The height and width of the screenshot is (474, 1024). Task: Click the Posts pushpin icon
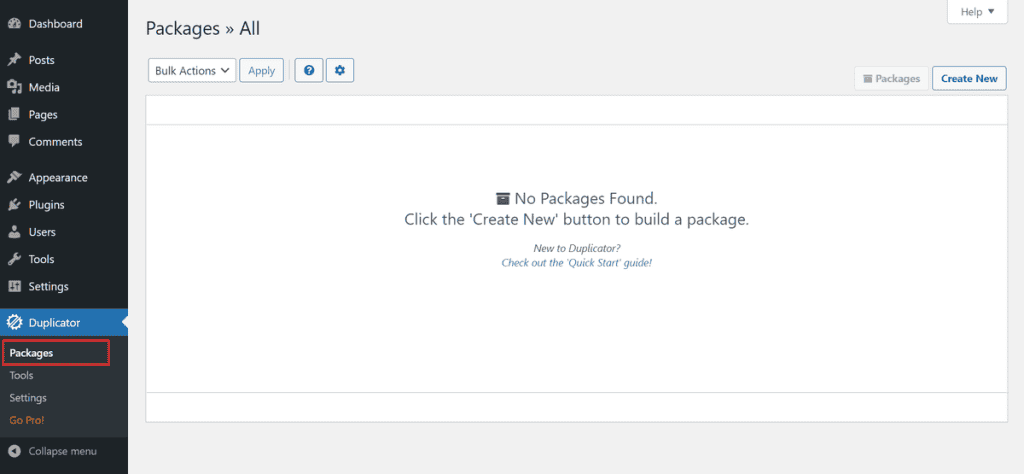(14, 60)
